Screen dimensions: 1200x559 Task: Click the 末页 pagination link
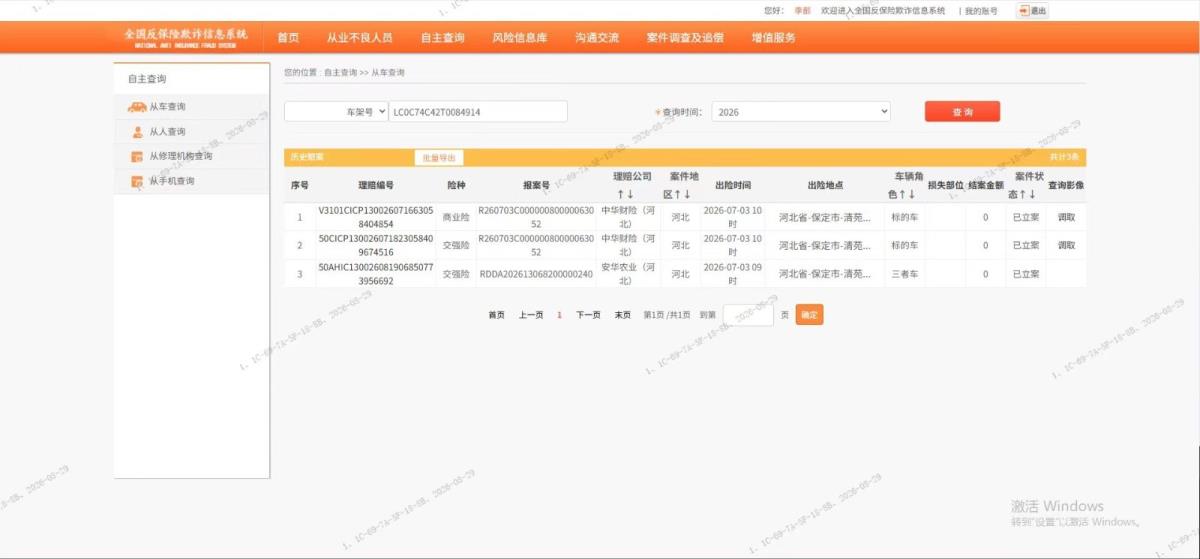[622, 315]
